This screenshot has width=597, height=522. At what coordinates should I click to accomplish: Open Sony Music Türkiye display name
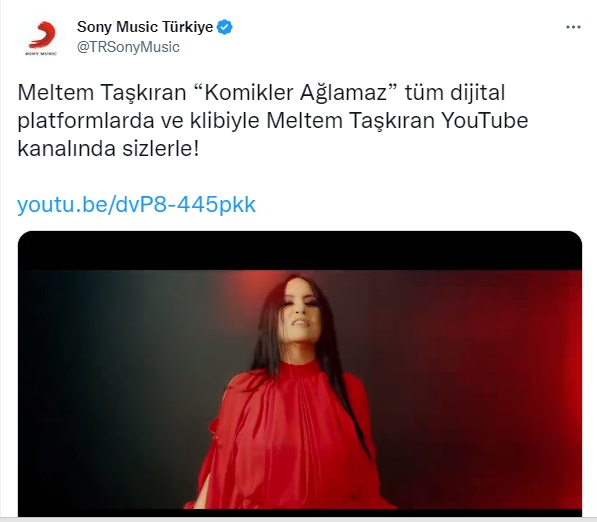click(x=145, y=27)
